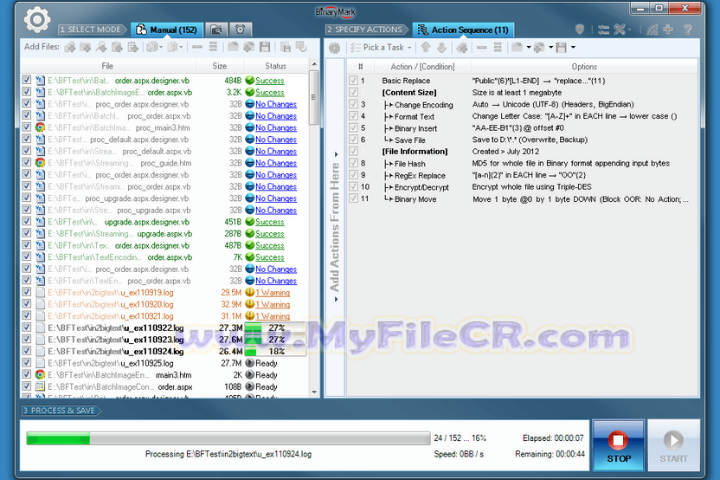Uncheck the proc_main3.htm file checkbox
The width and height of the screenshot is (720, 480).
(27, 127)
